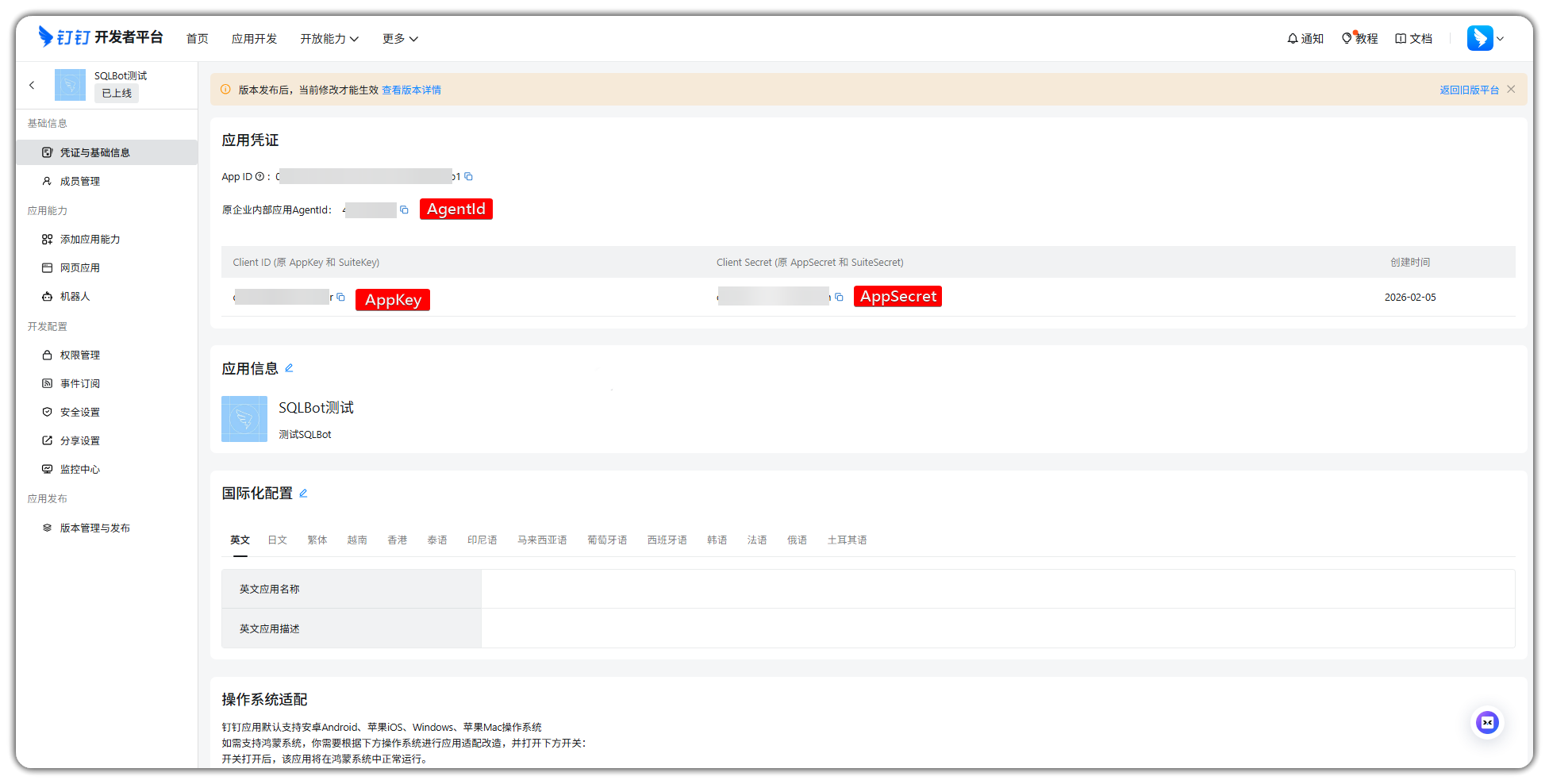This screenshot has width=1549, height=784.
Task: Edit the 应用信息 section
Action: click(289, 368)
